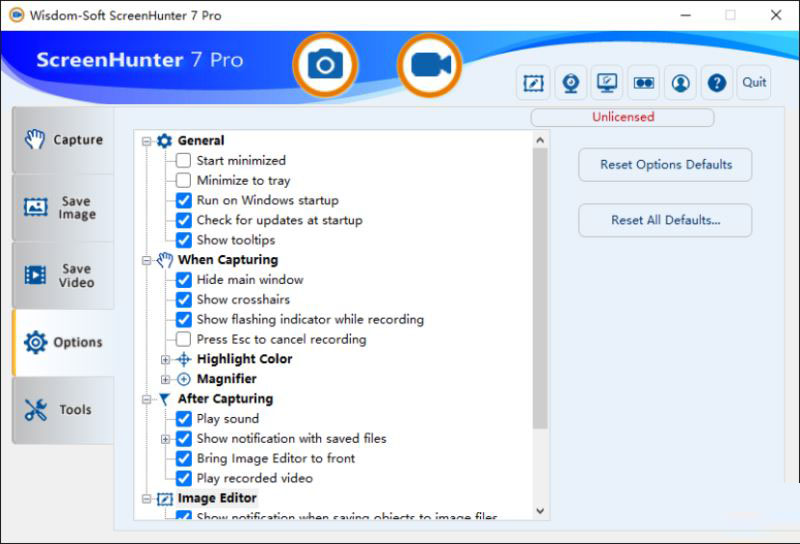Toggle Show notification with saved files checkbox
The width and height of the screenshot is (800, 544).
(x=183, y=439)
